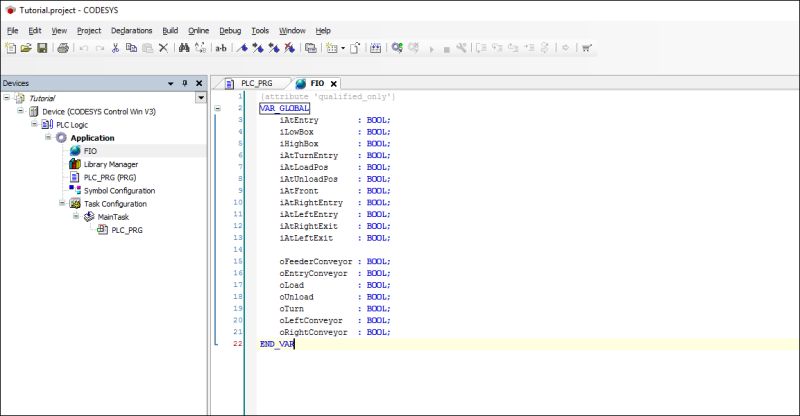Open the dropdown at right of Tutorial row
This screenshot has height=416, width=800.
[x=201, y=97]
